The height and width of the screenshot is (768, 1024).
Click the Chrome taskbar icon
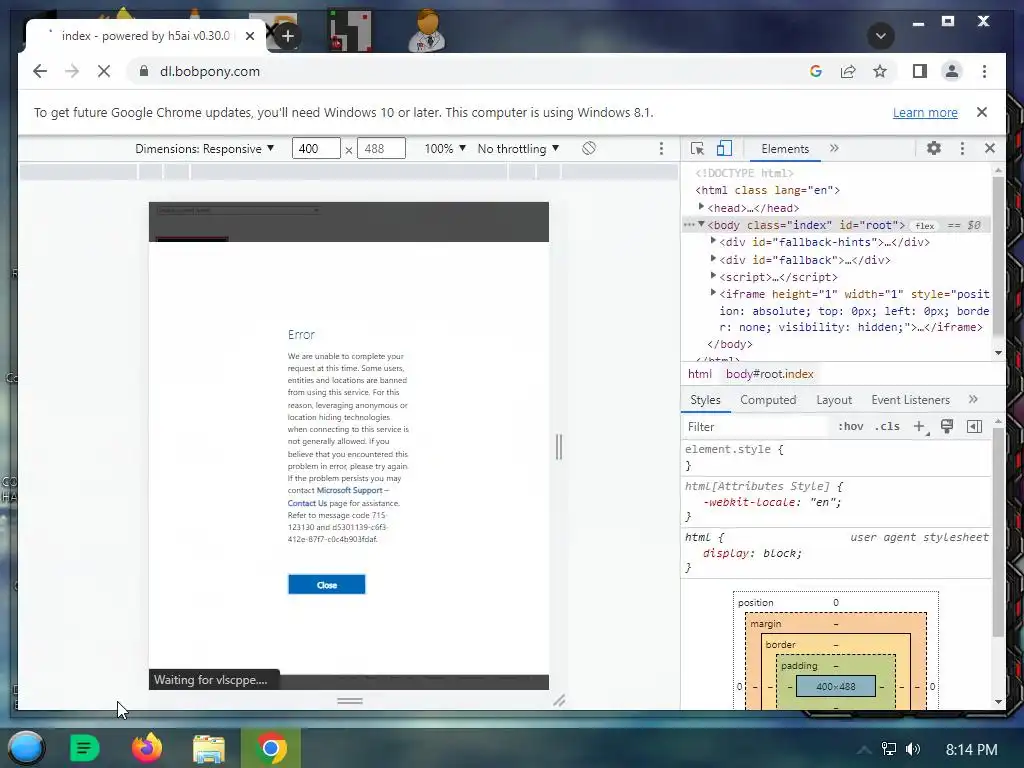(x=271, y=748)
